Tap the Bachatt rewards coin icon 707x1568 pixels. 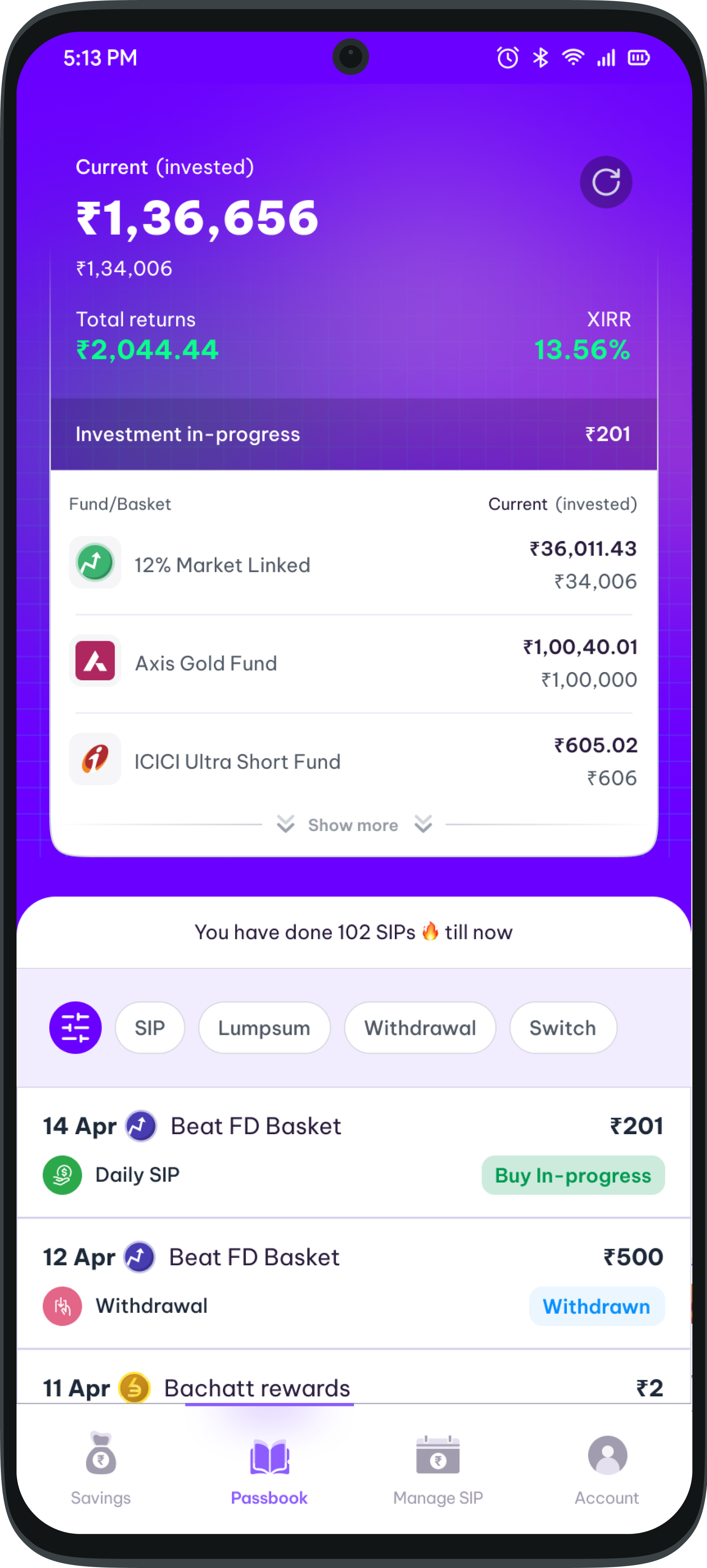(135, 1388)
